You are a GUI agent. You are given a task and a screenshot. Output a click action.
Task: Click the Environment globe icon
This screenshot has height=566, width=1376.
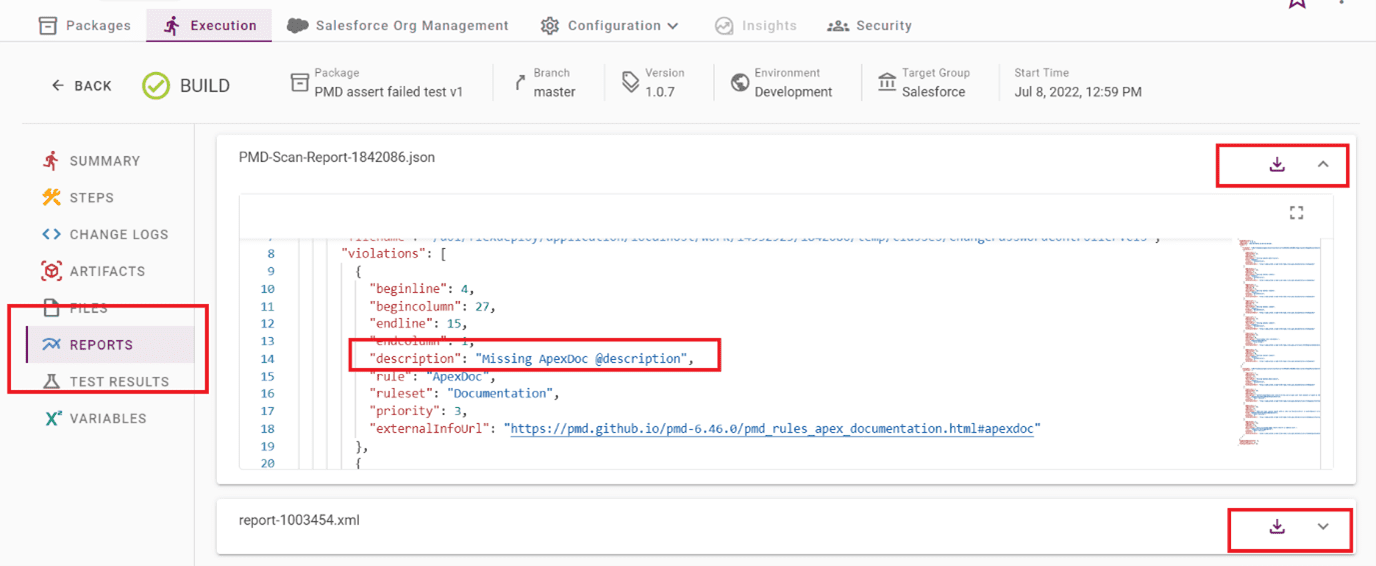[x=740, y=82]
